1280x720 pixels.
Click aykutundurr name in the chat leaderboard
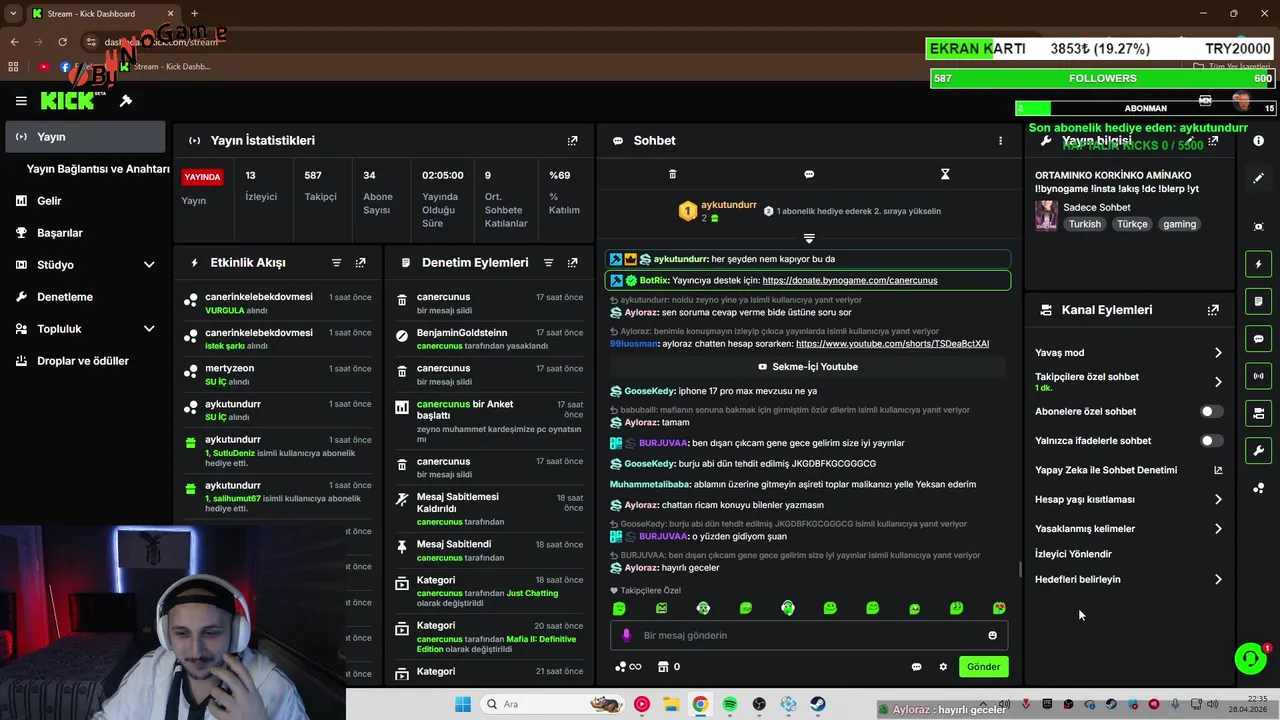pos(729,205)
